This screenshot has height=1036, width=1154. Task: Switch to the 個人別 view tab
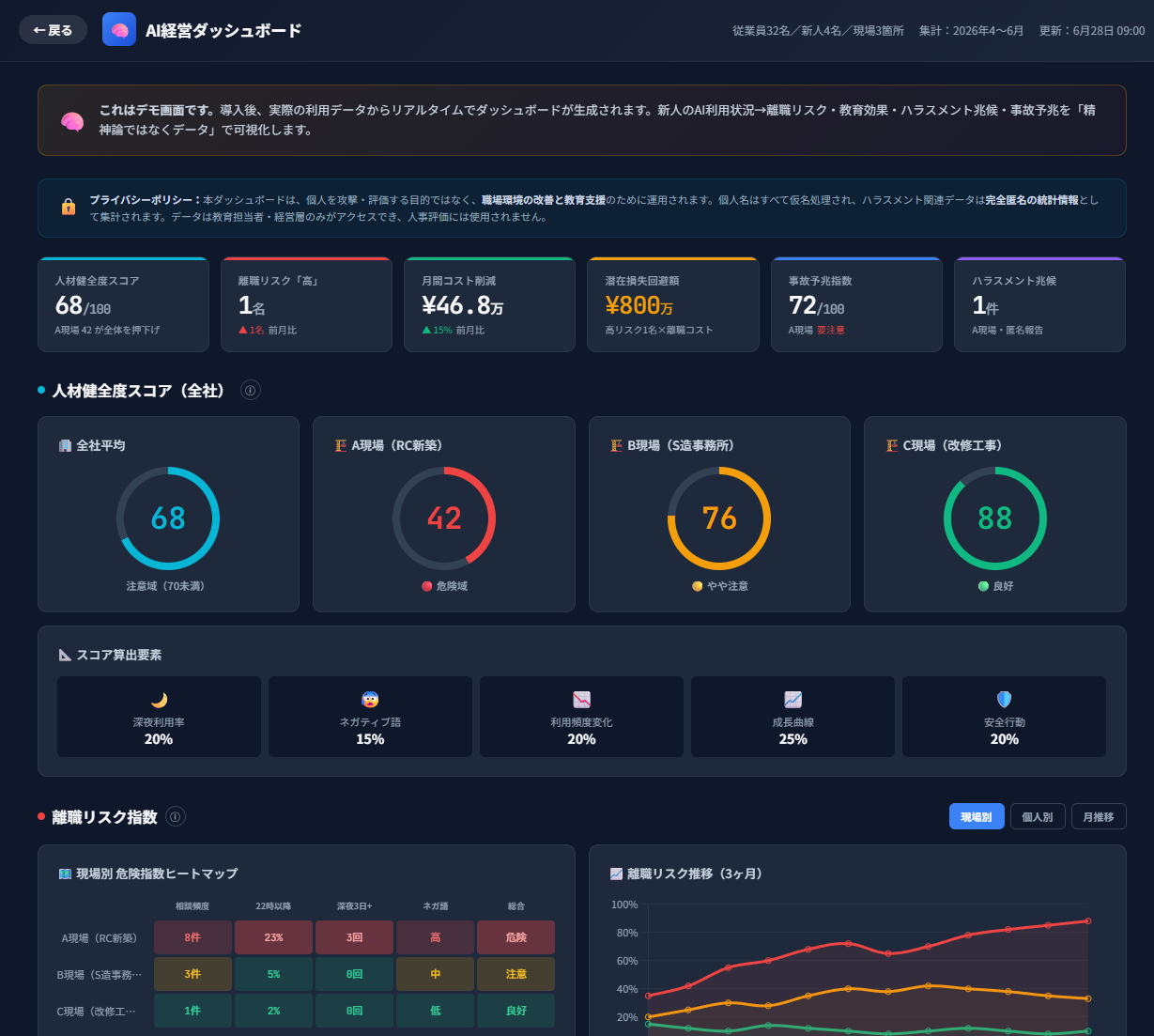(x=1038, y=816)
